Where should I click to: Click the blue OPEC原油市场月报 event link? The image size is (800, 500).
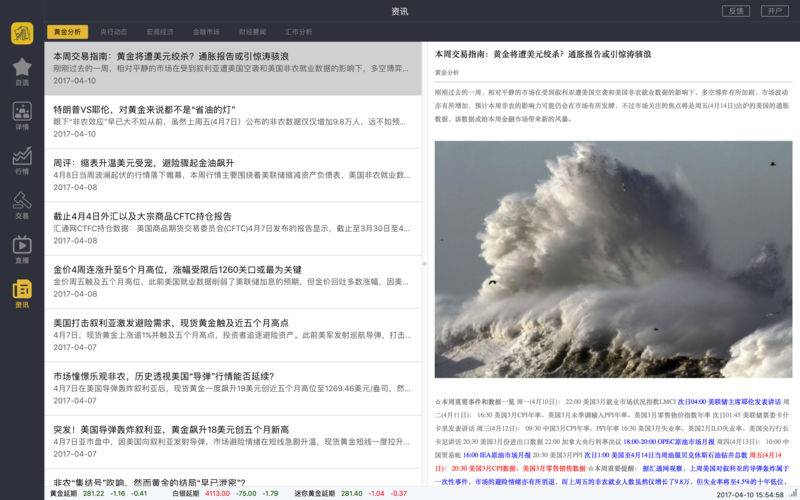669,441
